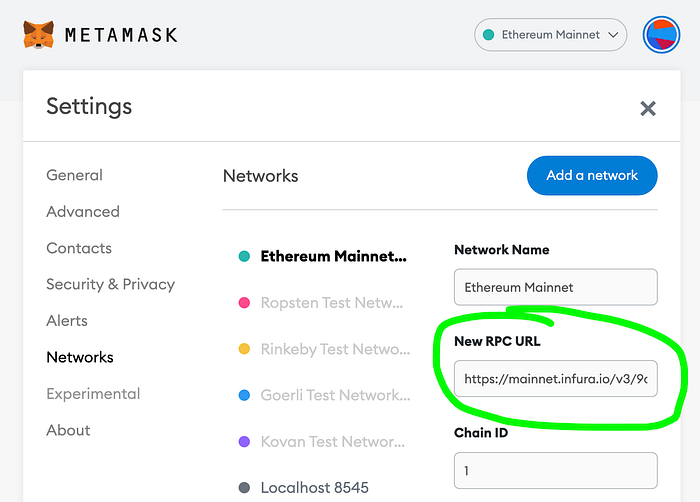Image resolution: width=700 pixels, height=502 pixels.
Task: Select Goerli Test Network entry
Action: [324, 395]
